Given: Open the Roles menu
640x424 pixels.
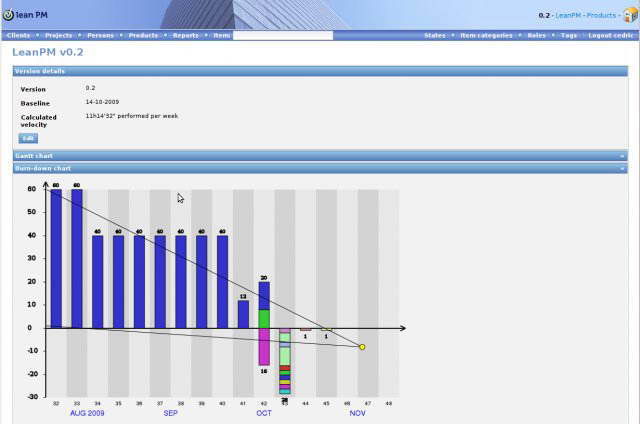Looking at the screenshot, I should click(x=536, y=36).
